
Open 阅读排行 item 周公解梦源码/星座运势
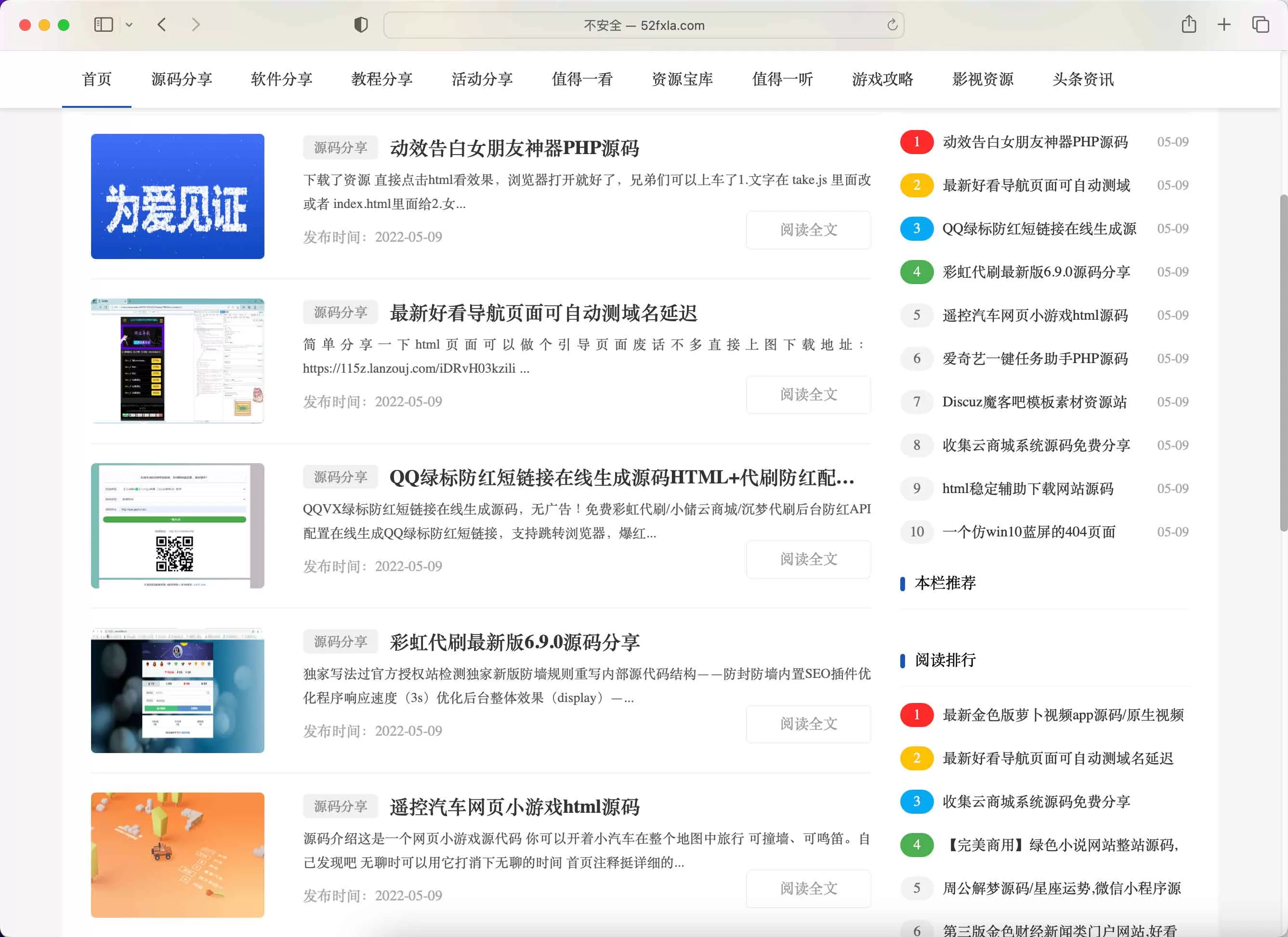[x=1062, y=888]
